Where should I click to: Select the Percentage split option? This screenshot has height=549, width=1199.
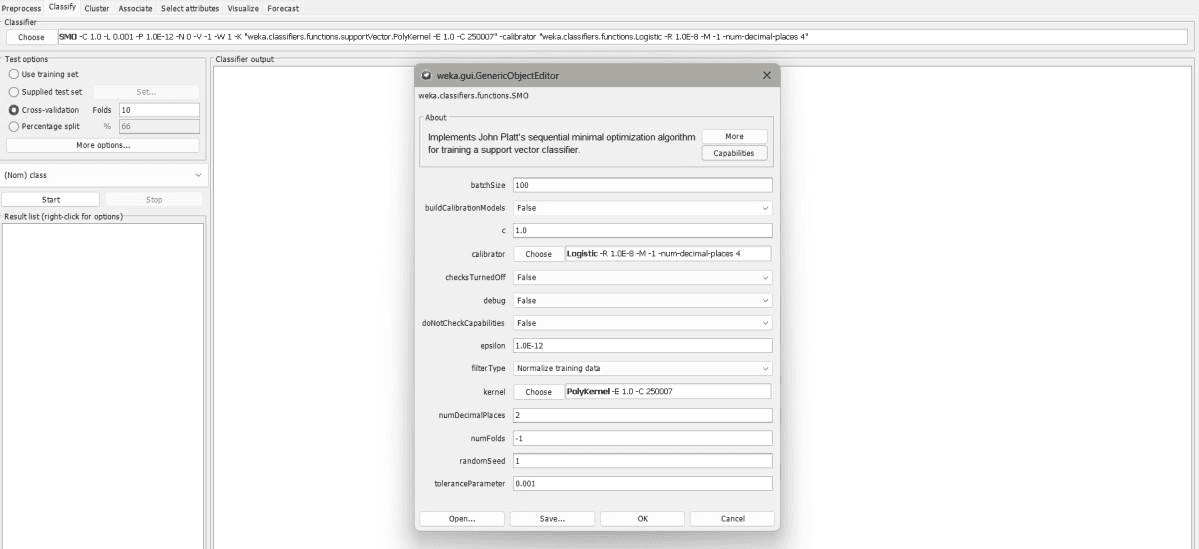coord(44,126)
